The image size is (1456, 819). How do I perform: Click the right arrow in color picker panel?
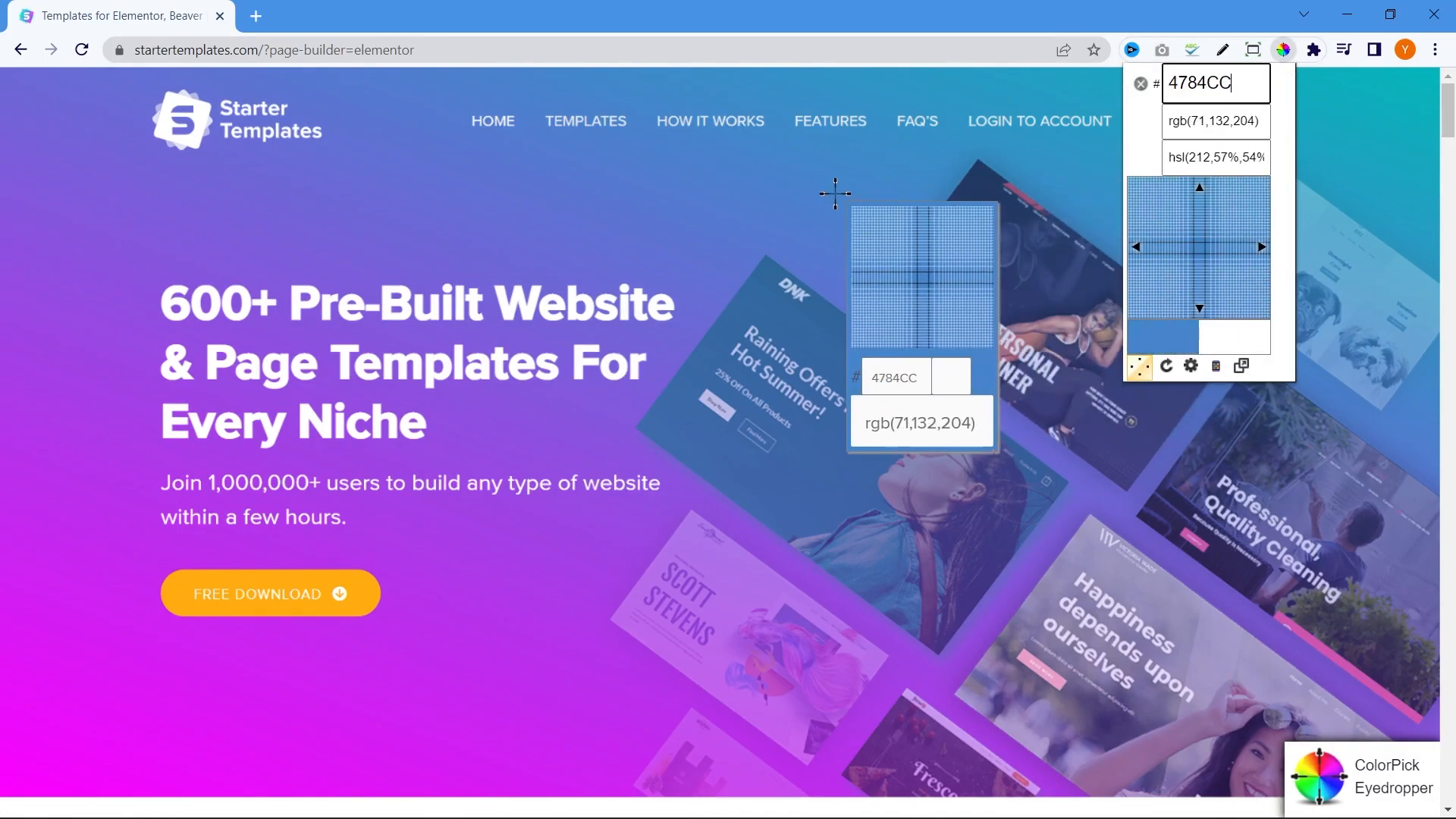(x=1263, y=247)
